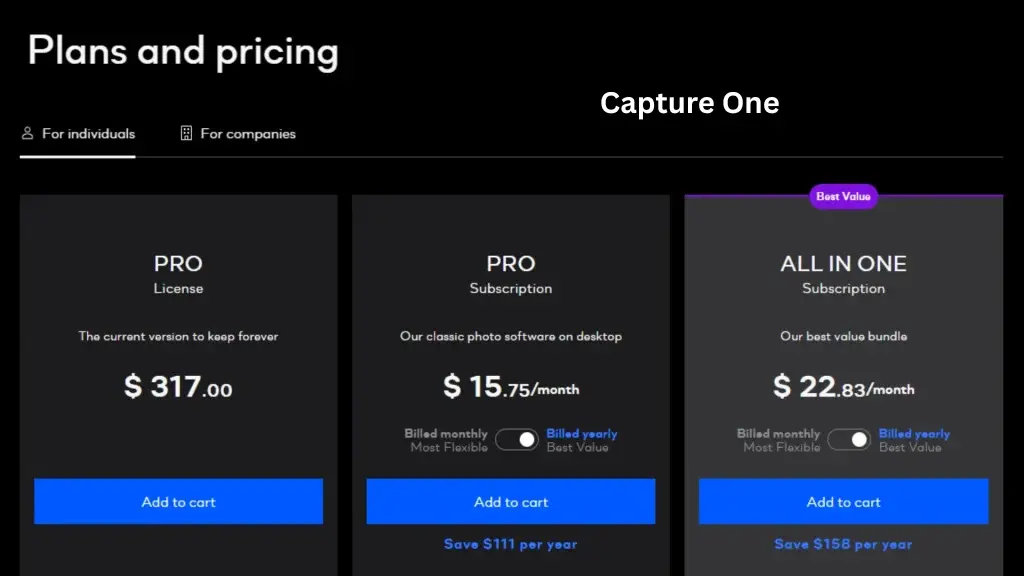Click the Capture One title

click(689, 102)
